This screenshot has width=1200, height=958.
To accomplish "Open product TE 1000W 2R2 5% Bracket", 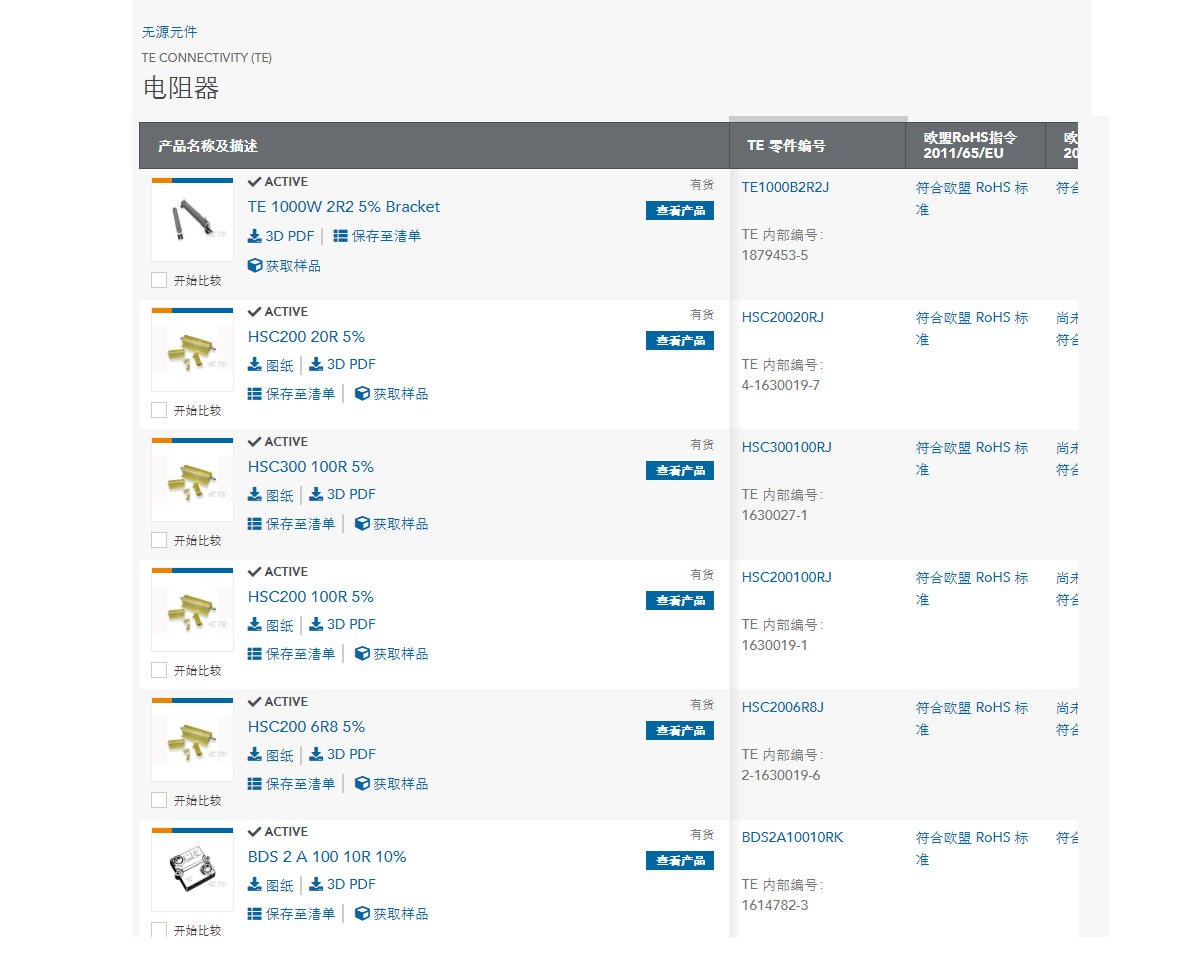I will pyautogui.click(x=344, y=207).
